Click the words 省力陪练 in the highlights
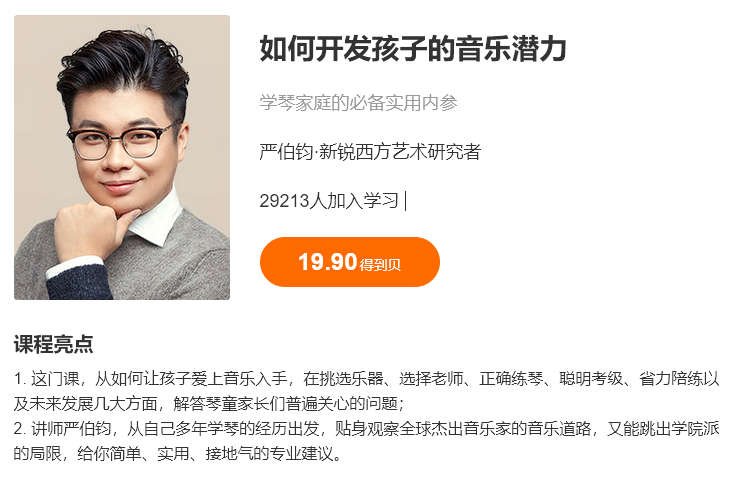The height and width of the screenshot is (478, 745). pyautogui.click(x=671, y=379)
